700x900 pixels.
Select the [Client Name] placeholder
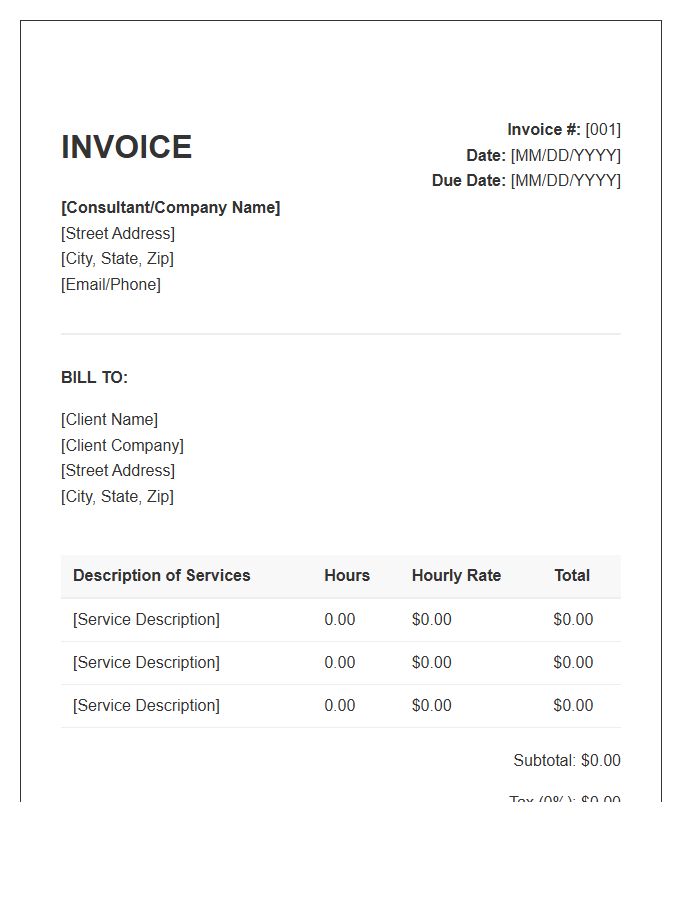(x=109, y=420)
